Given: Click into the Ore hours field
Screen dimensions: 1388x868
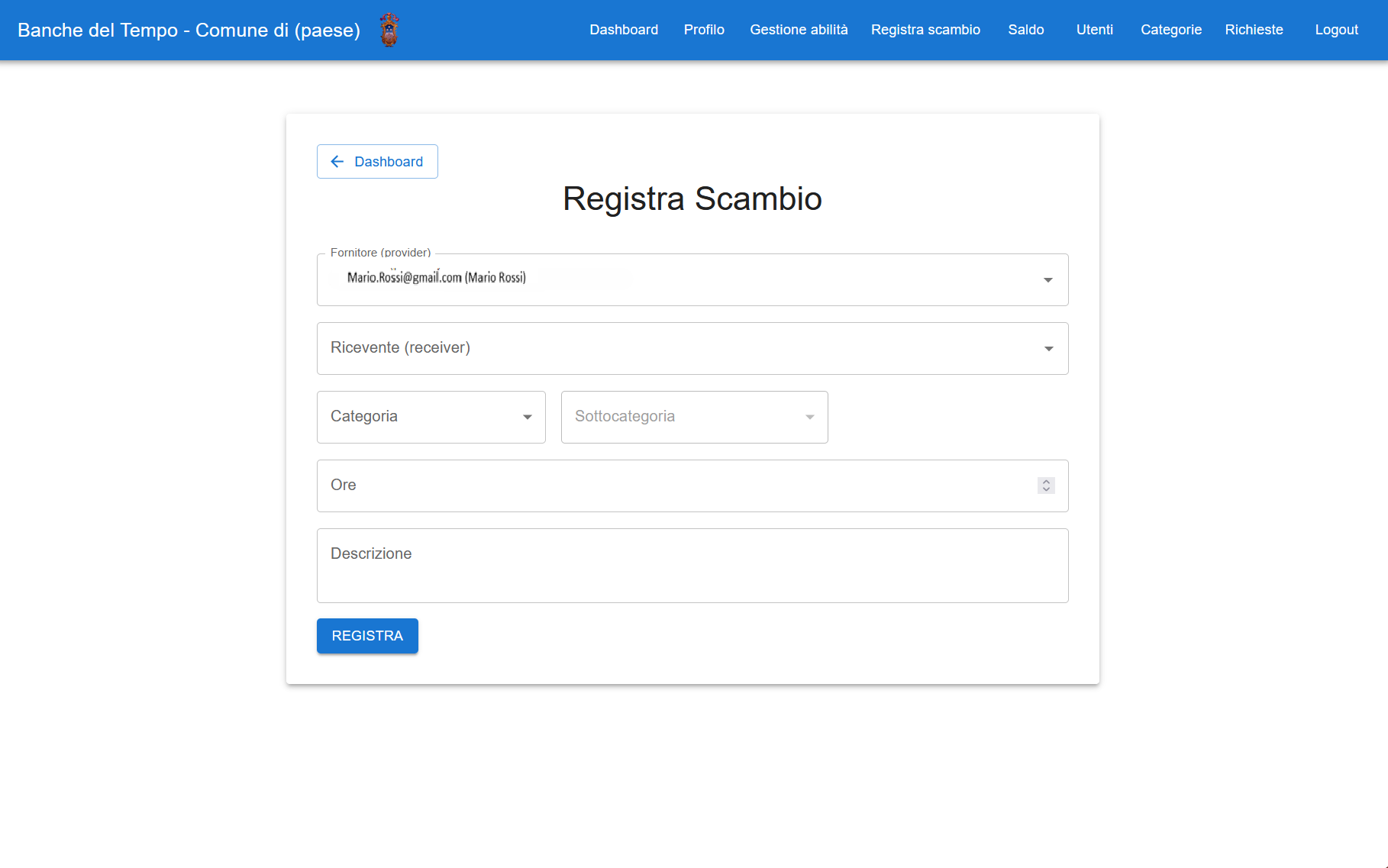Looking at the screenshot, I should 692,486.
